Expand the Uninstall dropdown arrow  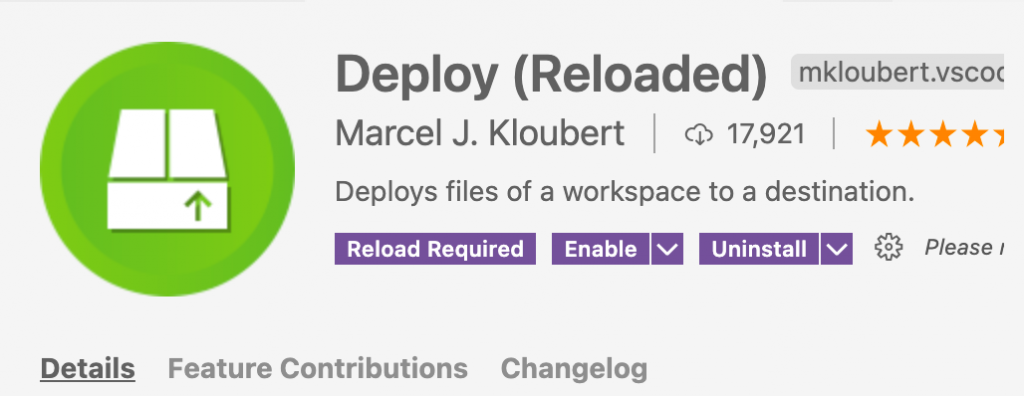tap(837, 249)
